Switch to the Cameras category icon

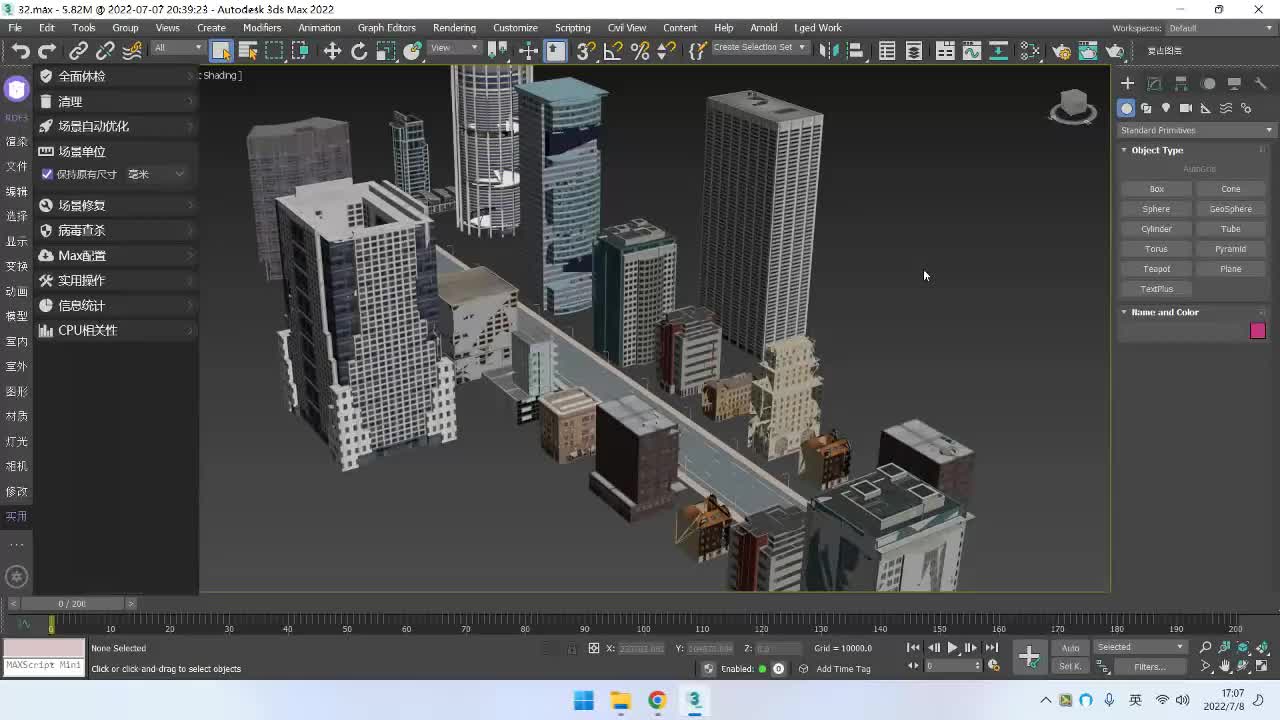coord(1186,108)
